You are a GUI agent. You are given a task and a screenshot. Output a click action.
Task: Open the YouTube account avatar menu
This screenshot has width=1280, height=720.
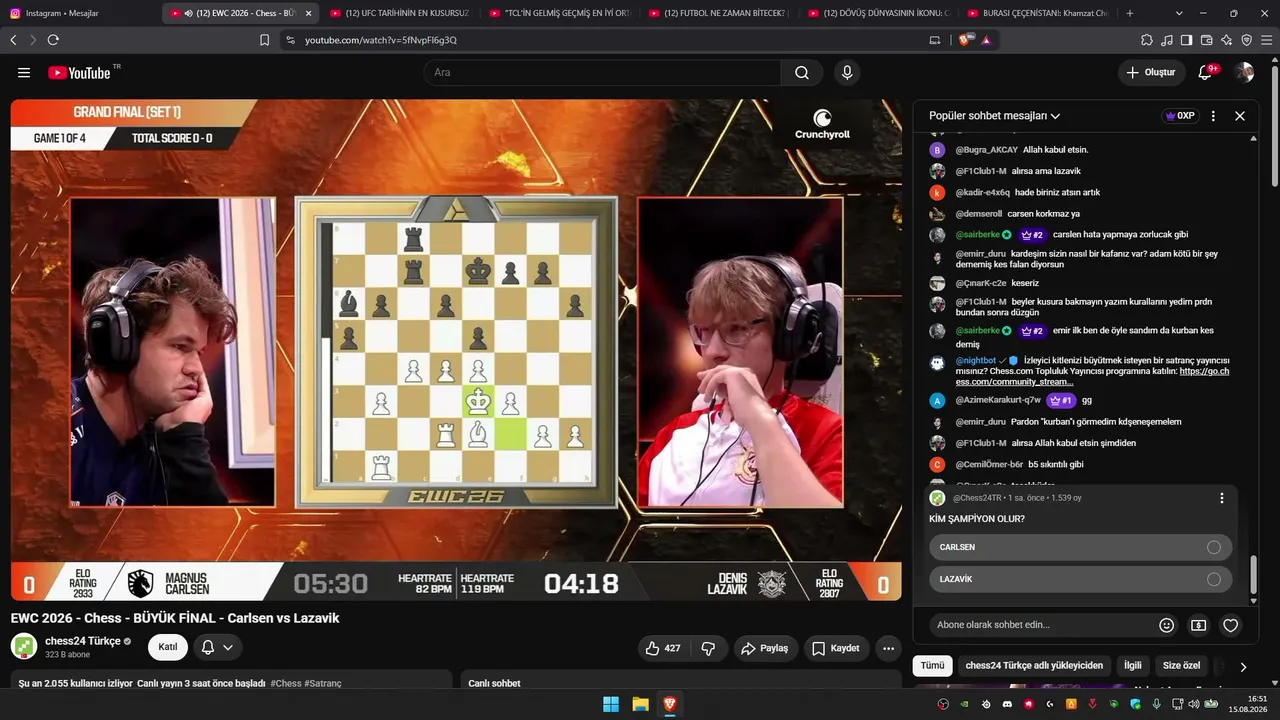coord(1244,73)
